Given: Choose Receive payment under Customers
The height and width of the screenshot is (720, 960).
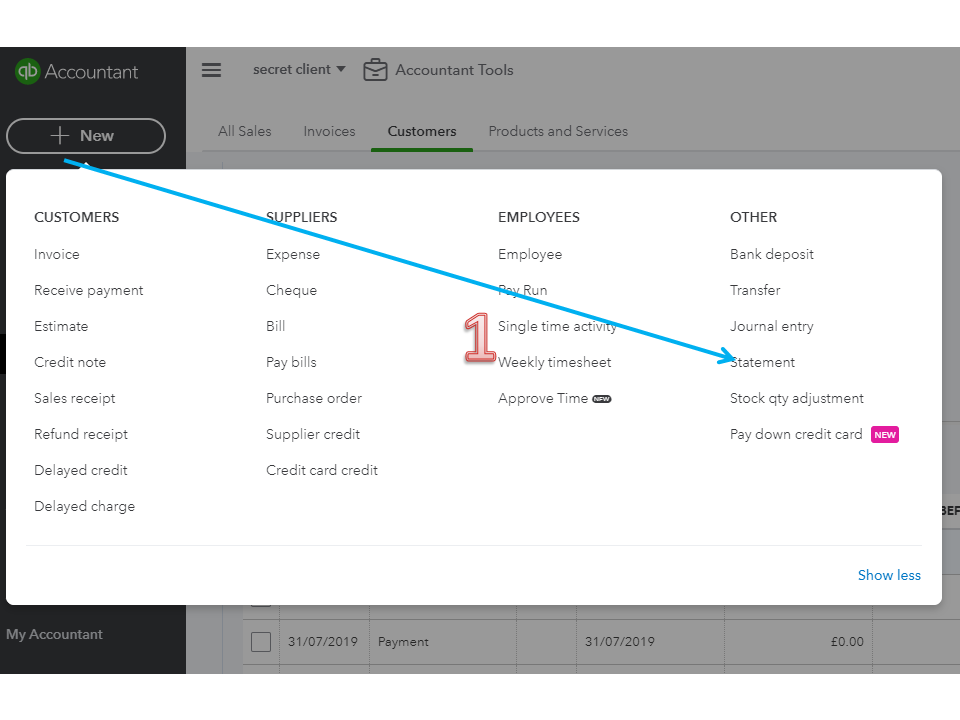Looking at the screenshot, I should pyautogui.click(x=89, y=290).
